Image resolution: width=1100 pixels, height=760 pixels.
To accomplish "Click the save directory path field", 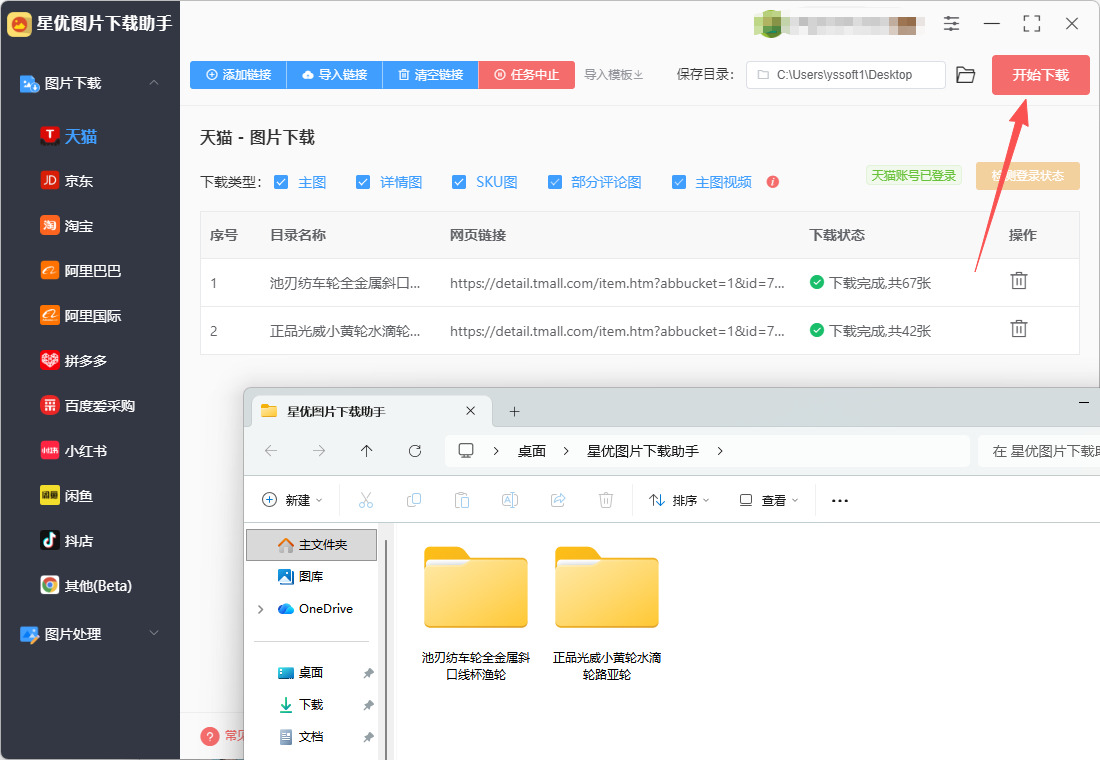I will [x=845, y=74].
